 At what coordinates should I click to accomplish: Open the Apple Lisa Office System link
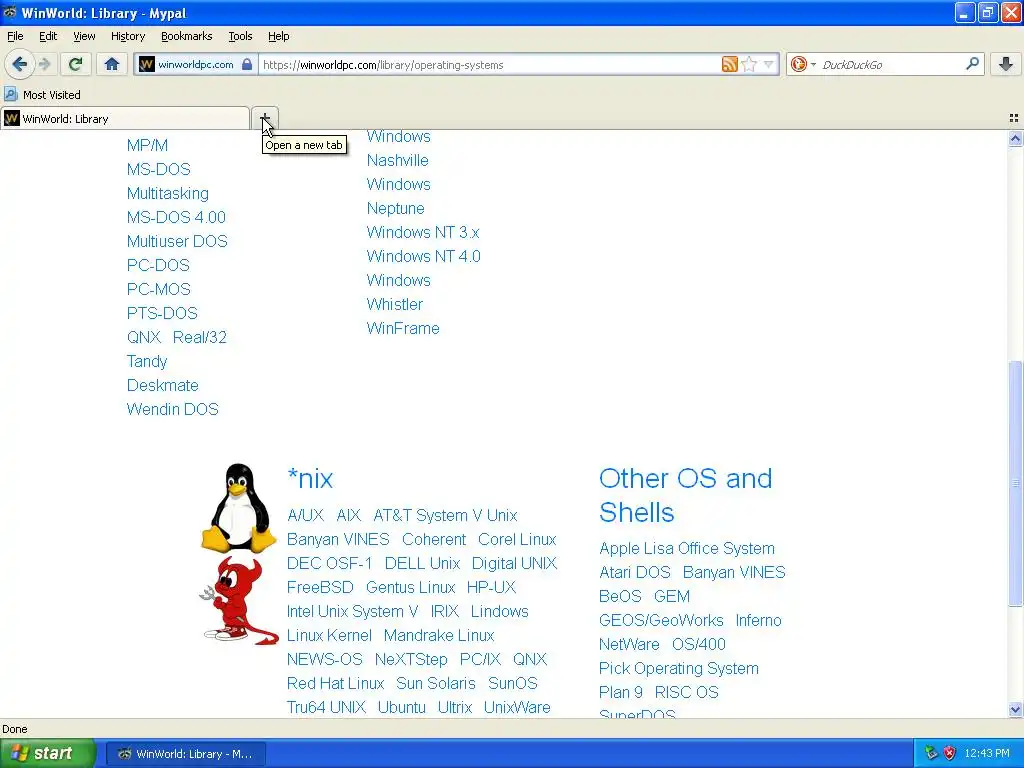coord(687,549)
